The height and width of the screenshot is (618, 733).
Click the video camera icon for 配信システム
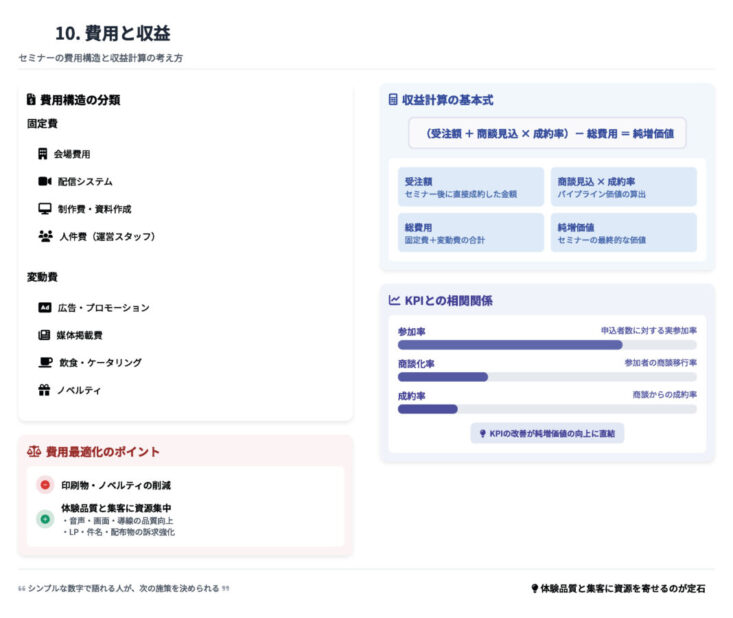44,181
